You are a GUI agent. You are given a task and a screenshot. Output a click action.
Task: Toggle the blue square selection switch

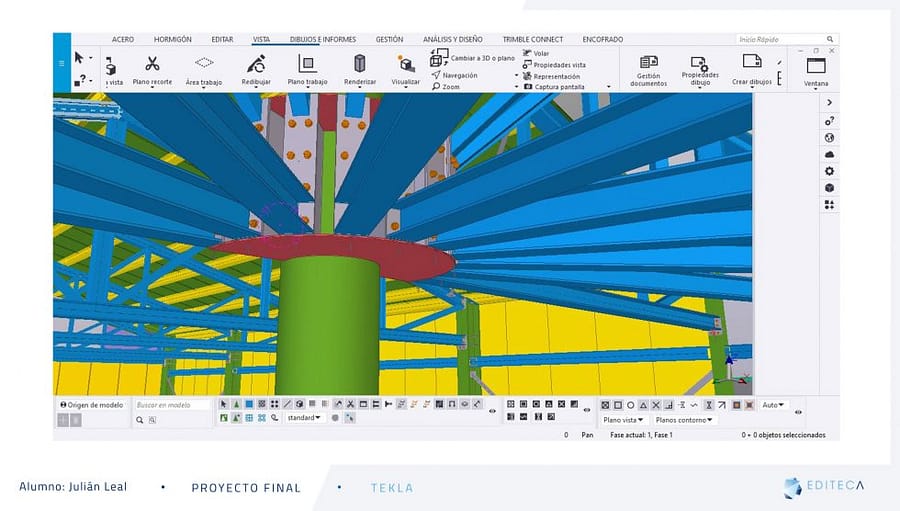[x=249, y=404]
